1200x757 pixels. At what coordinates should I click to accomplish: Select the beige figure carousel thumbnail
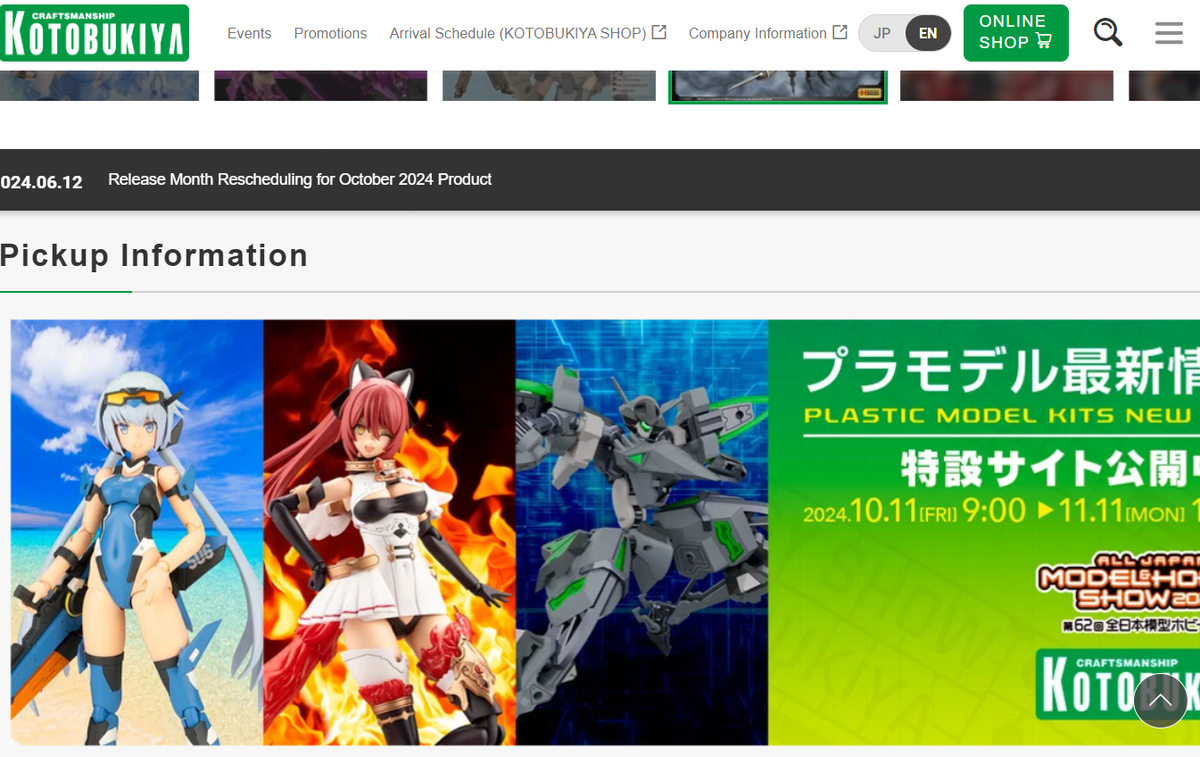pos(549,85)
